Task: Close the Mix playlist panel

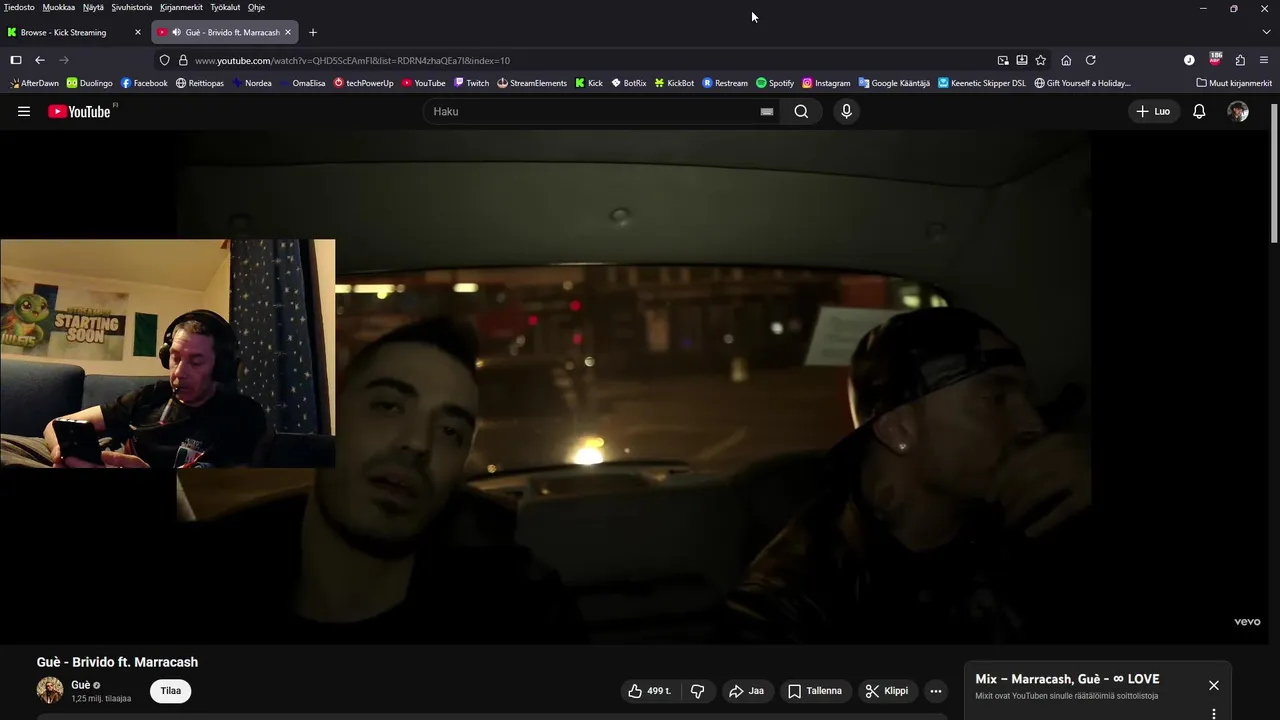Action: [1213, 685]
